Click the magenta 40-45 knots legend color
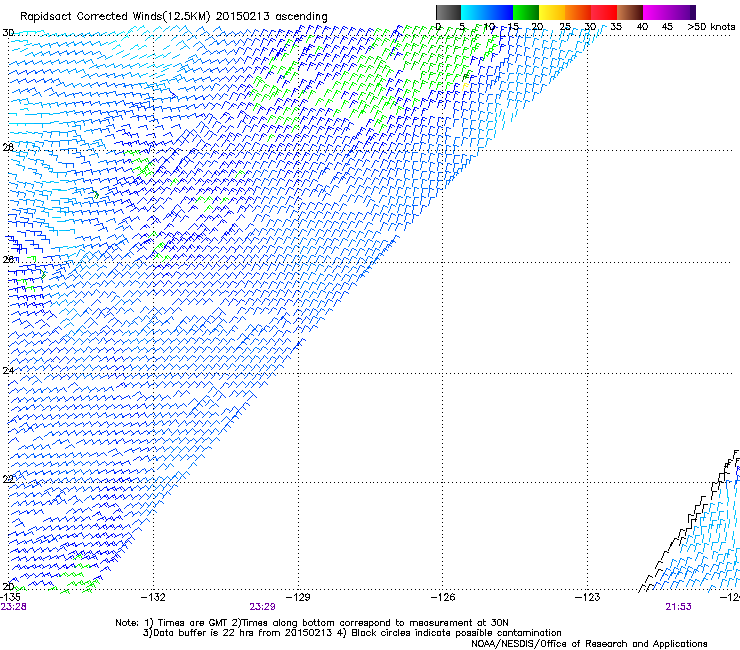The image size is (740, 650). click(656, 12)
